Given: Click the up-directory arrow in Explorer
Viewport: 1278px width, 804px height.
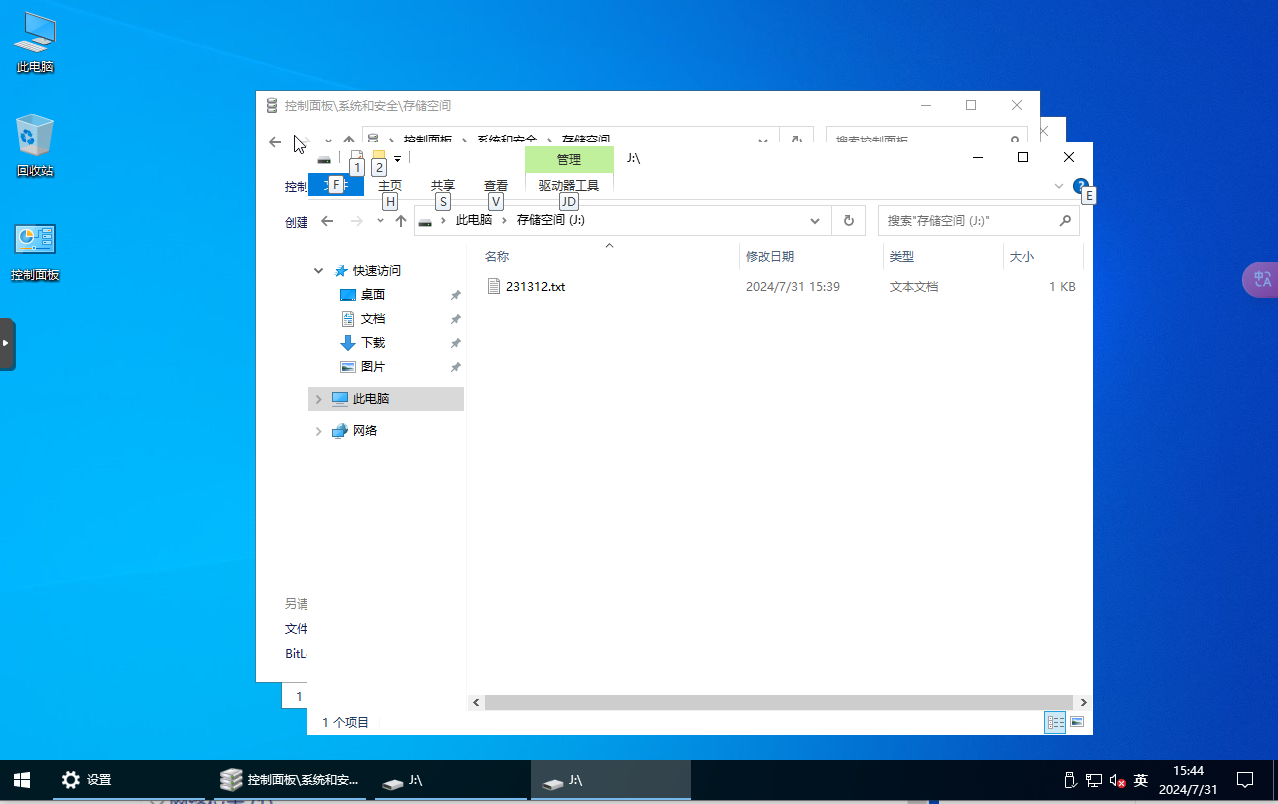Looking at the screenshot, I should point(401,221).
